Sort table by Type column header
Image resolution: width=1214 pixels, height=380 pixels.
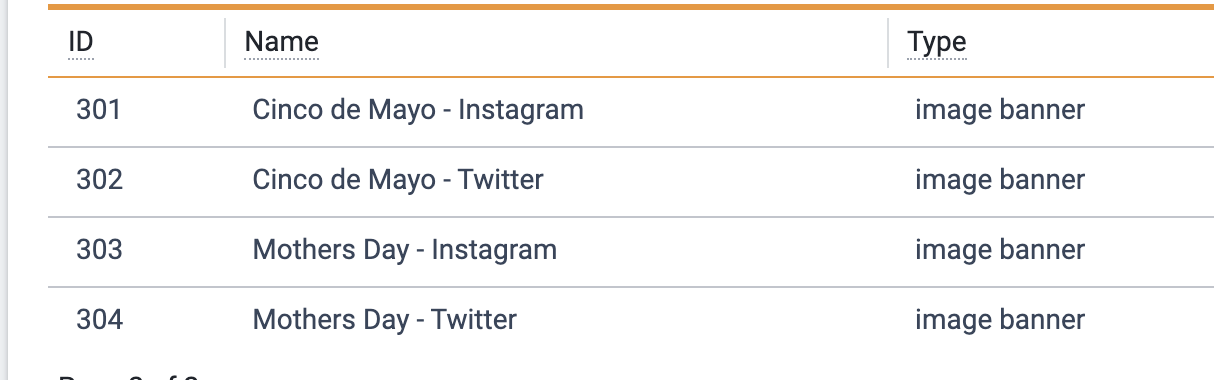tap(936, 43)
